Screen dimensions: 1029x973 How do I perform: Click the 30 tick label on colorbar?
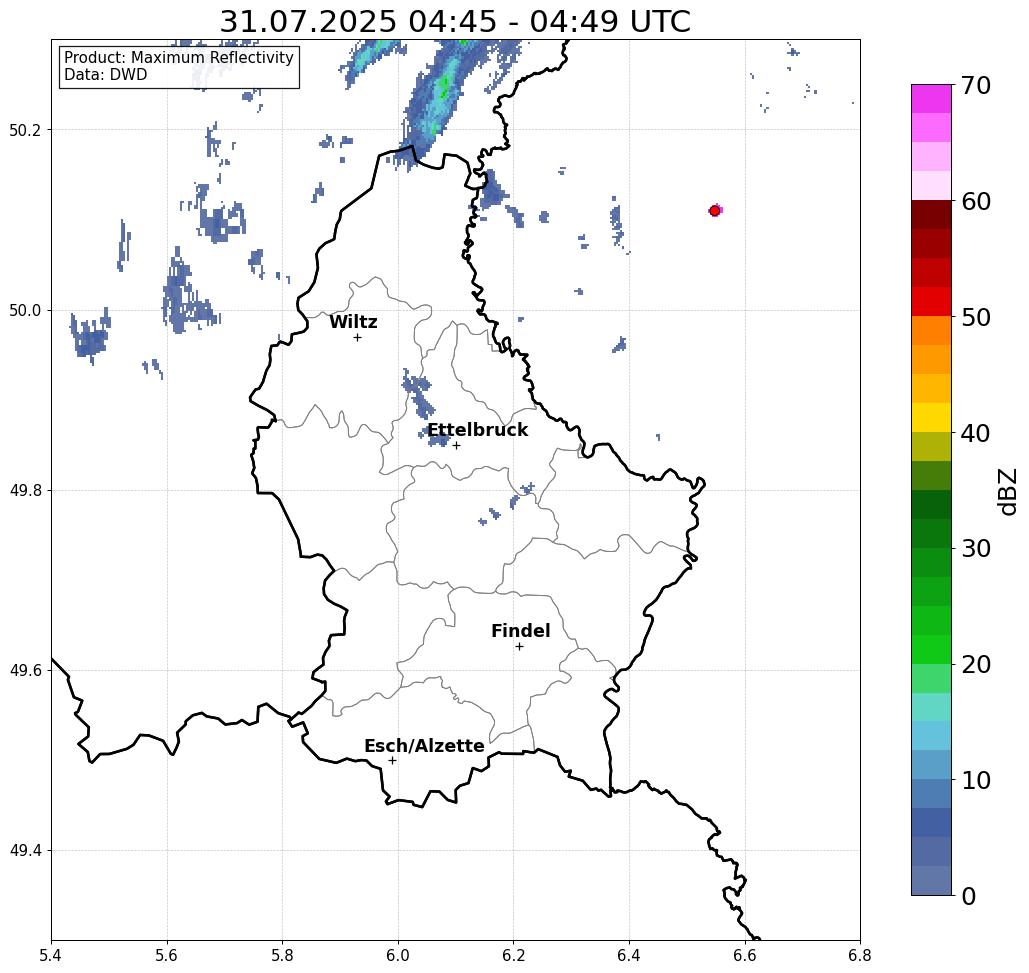point(976,548)
